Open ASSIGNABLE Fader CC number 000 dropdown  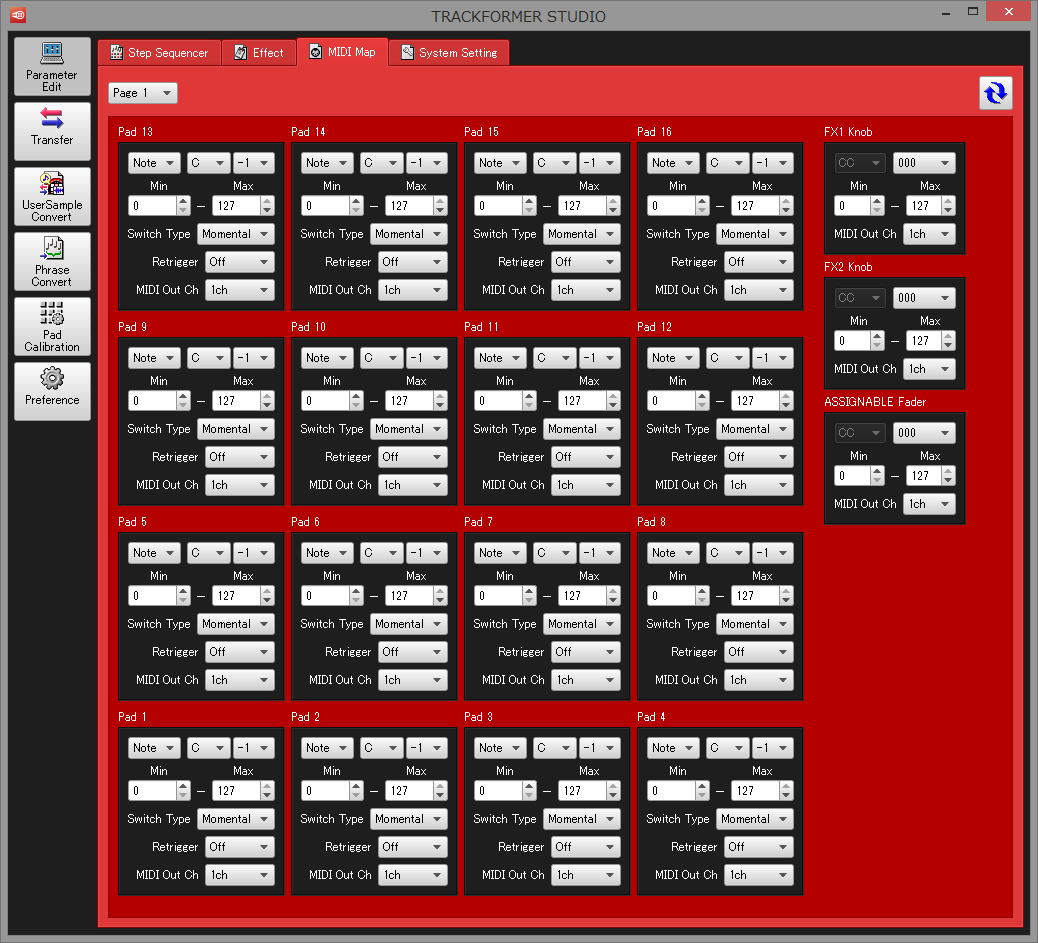point(924,433)
